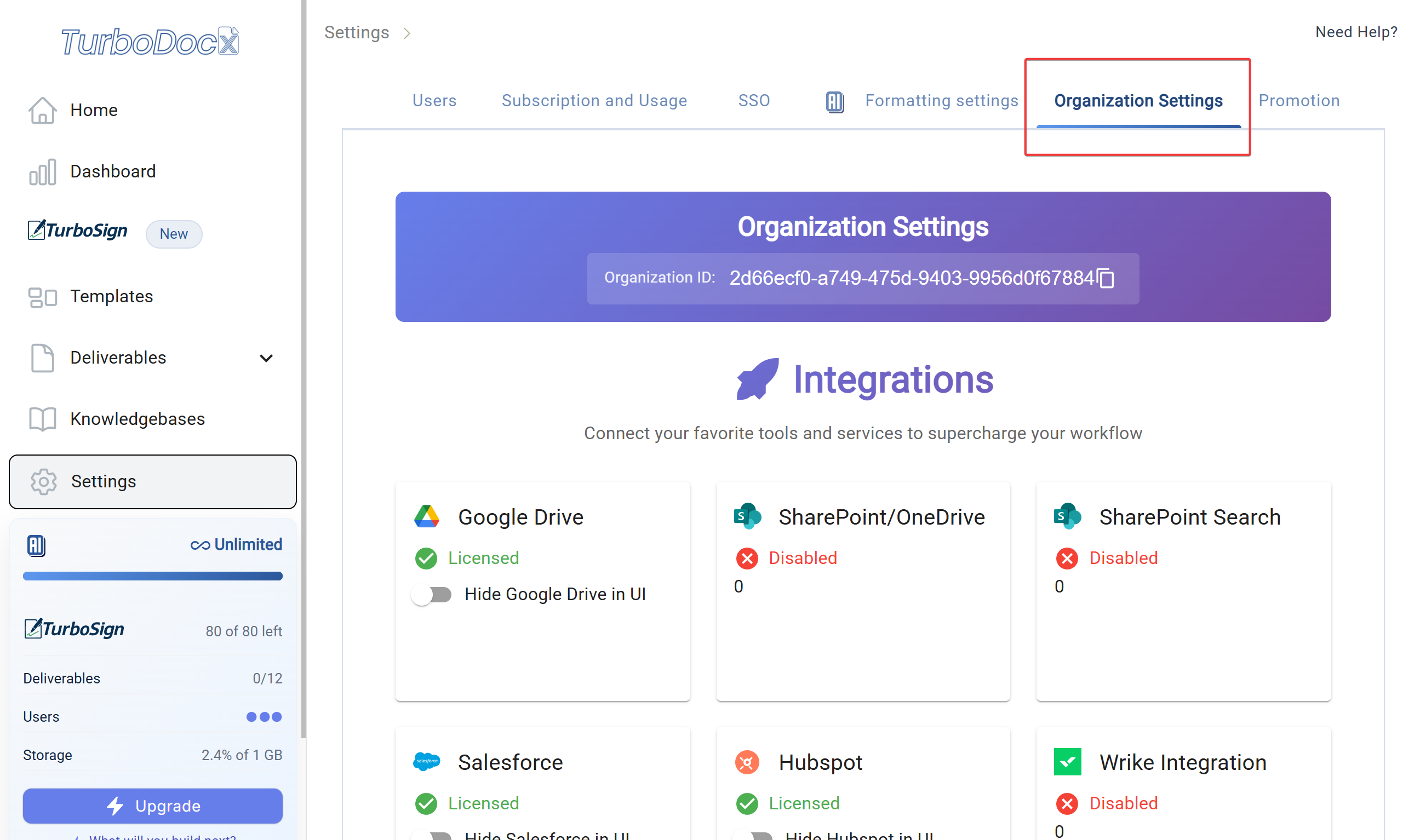Click the Google Drive card title
This screenshot has height=840, width=1420.
(x=520, y=517)
